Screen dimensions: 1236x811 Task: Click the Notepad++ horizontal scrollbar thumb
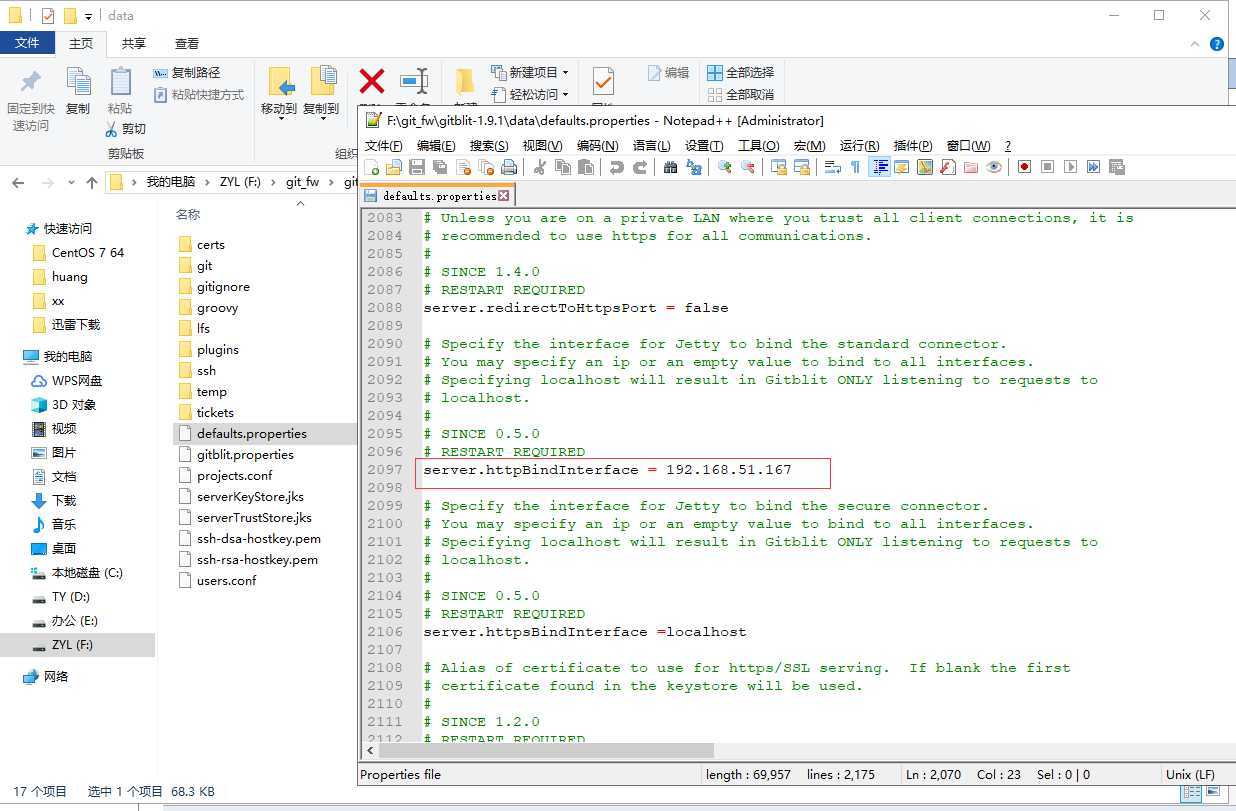coord(546,750)
